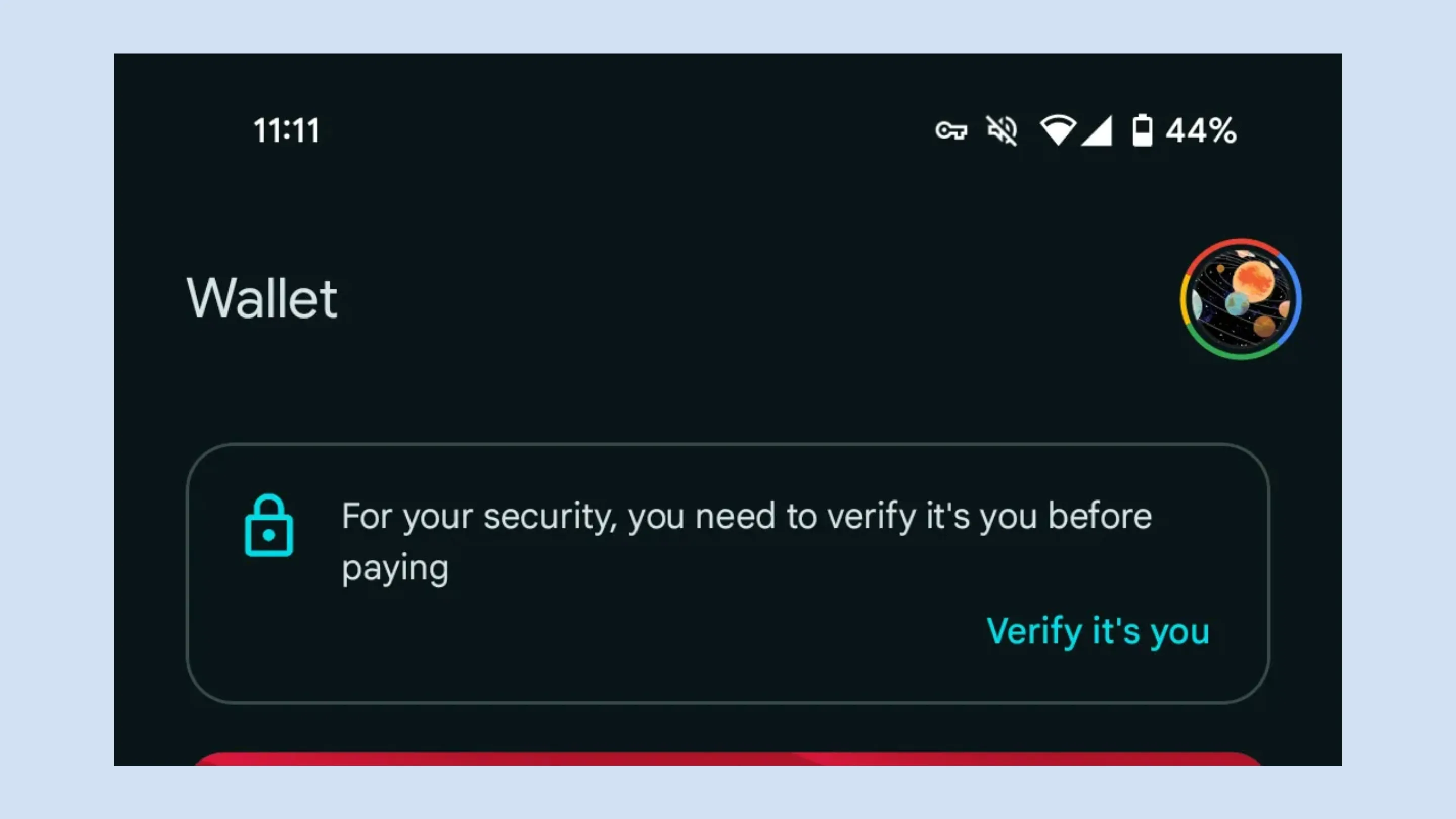Tap the VPN key icon in status bar
The width and height of the screenshot is (1456, 819).
click(950, 130)
